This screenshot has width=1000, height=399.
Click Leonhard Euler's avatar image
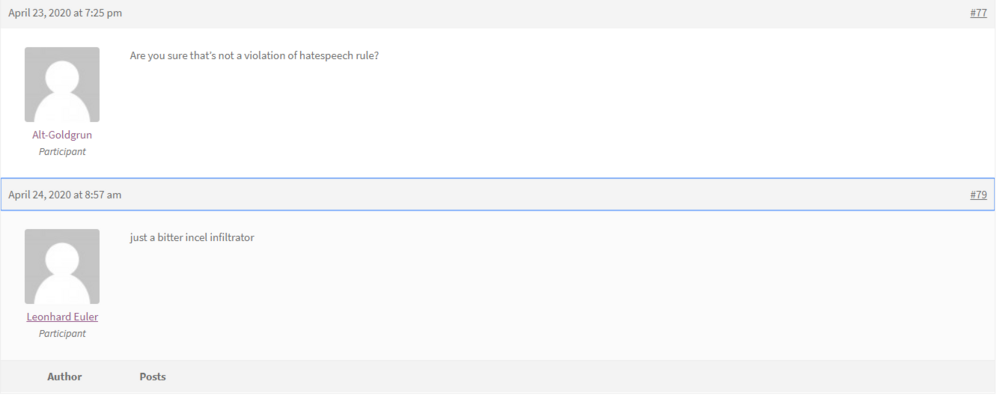coord(62,266)
